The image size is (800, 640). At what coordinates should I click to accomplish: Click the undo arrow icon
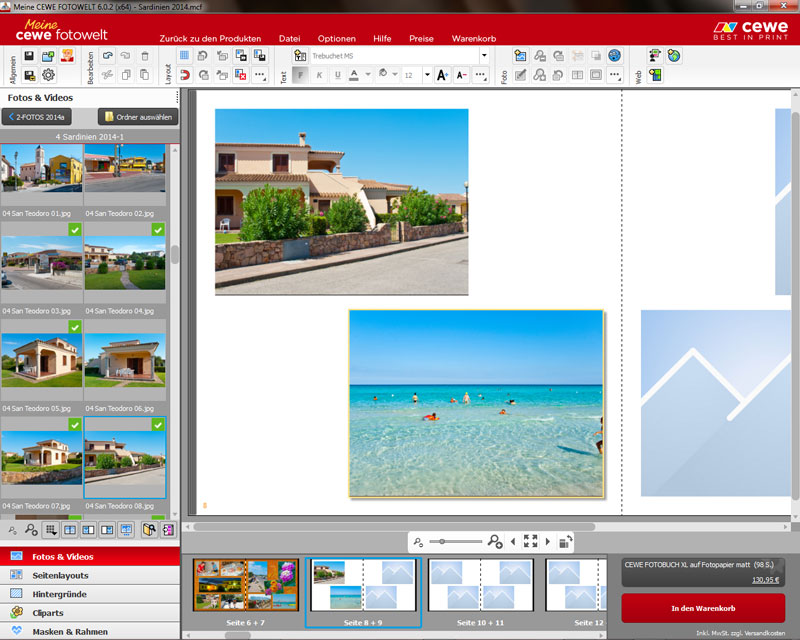108,56
